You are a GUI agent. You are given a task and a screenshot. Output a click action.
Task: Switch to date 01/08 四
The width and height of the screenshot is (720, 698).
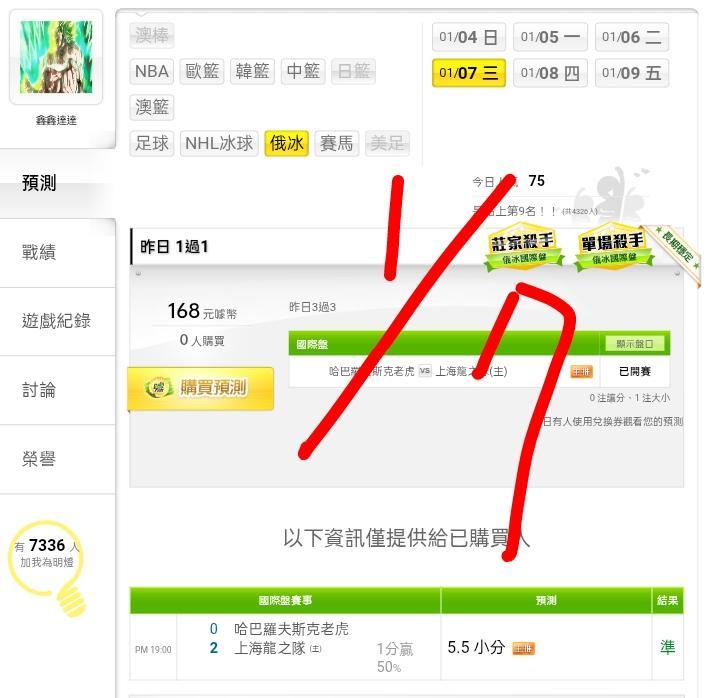(550, 73)
